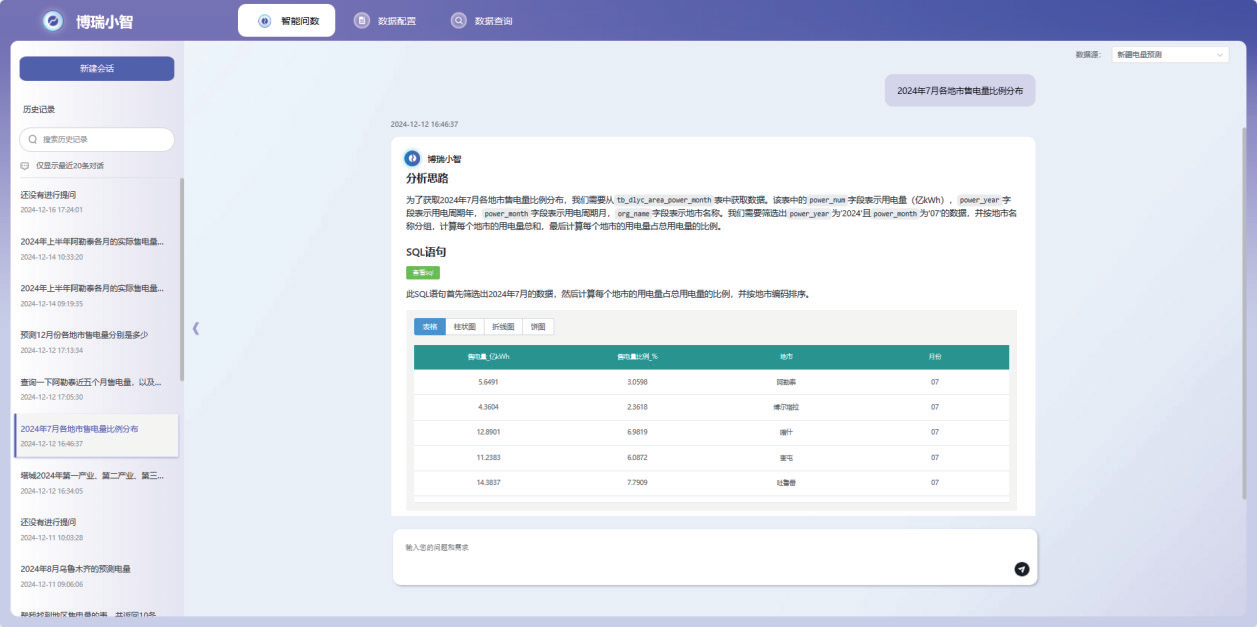Click the magnifier icon in history search

pyautogui.click(x=32, y=140)
